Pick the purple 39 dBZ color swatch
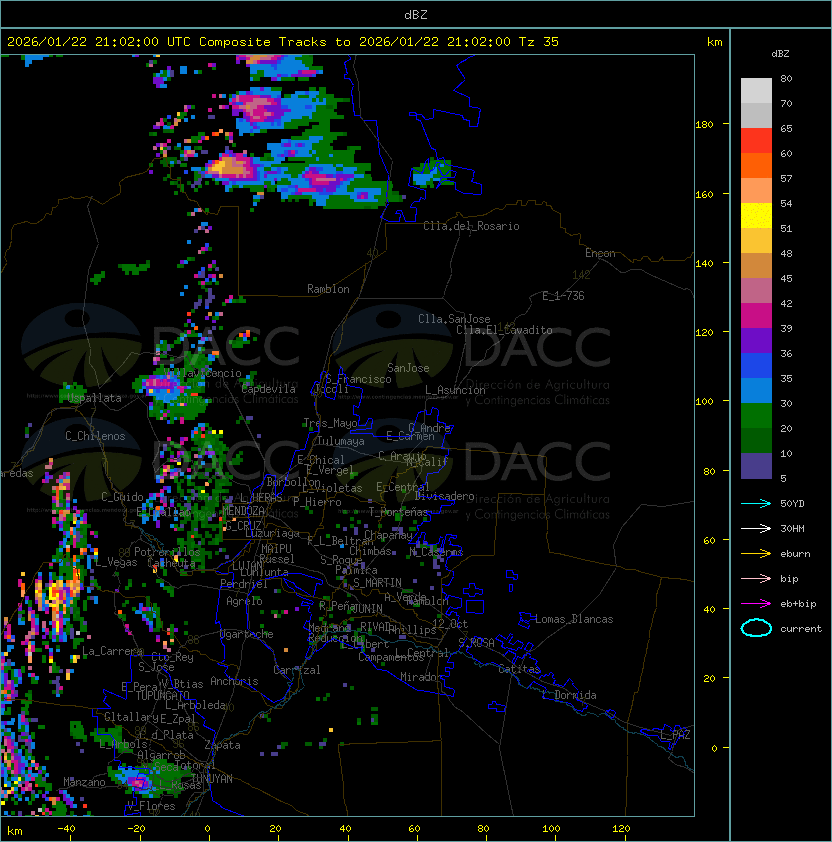The image size is (832, 842). click(756, 340)
